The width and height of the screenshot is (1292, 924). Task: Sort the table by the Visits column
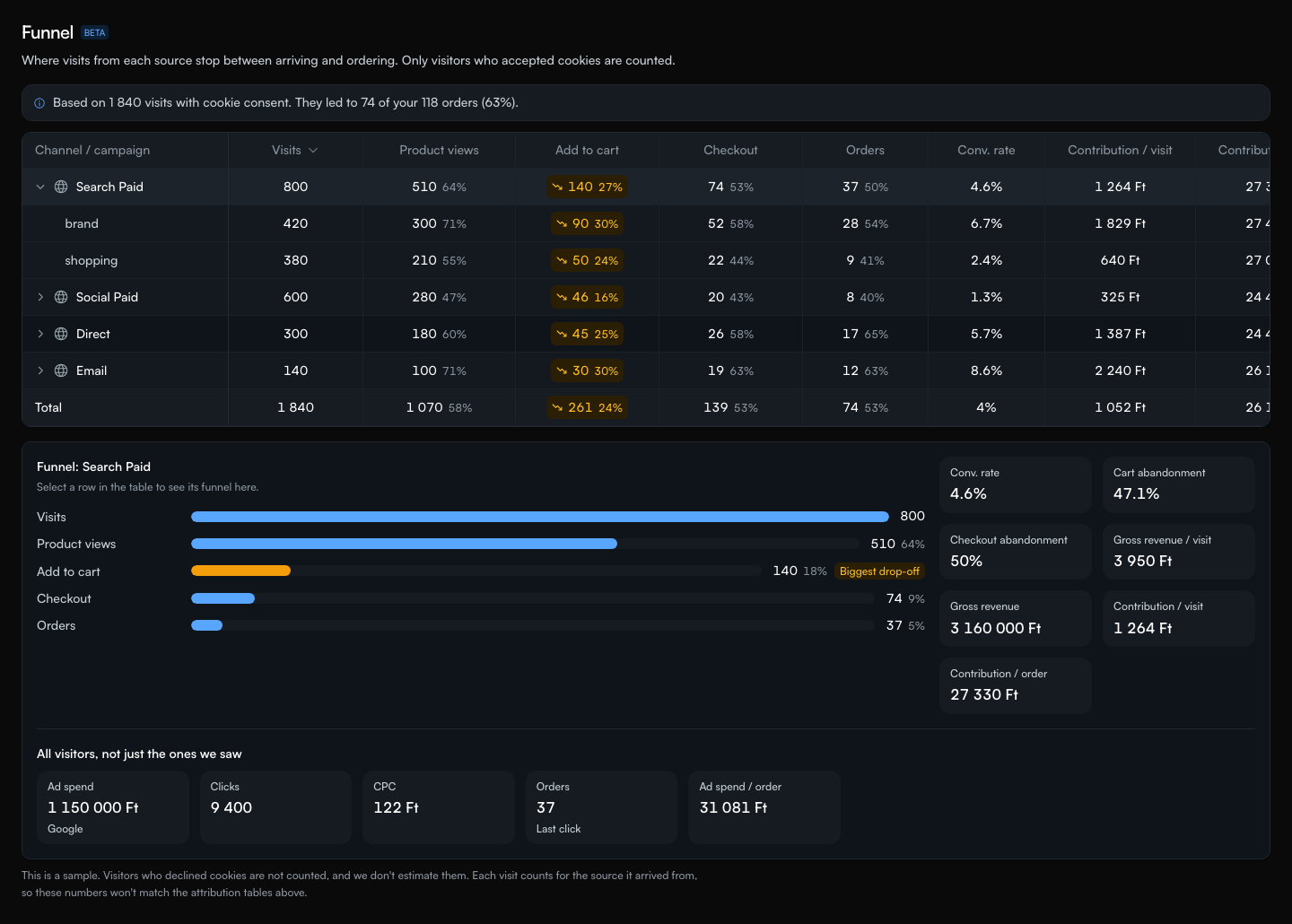295,150
